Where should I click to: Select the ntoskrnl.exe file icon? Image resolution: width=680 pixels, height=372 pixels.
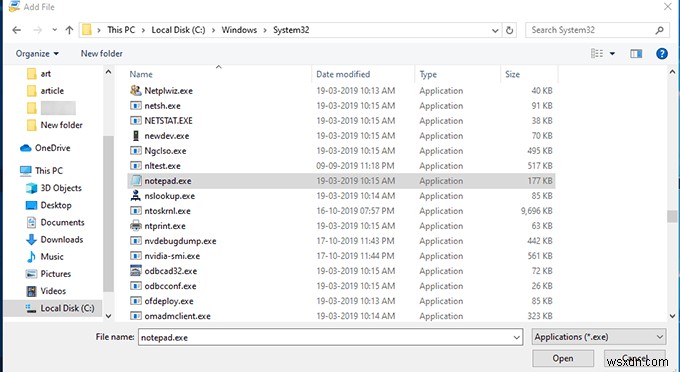click(136, 211)
